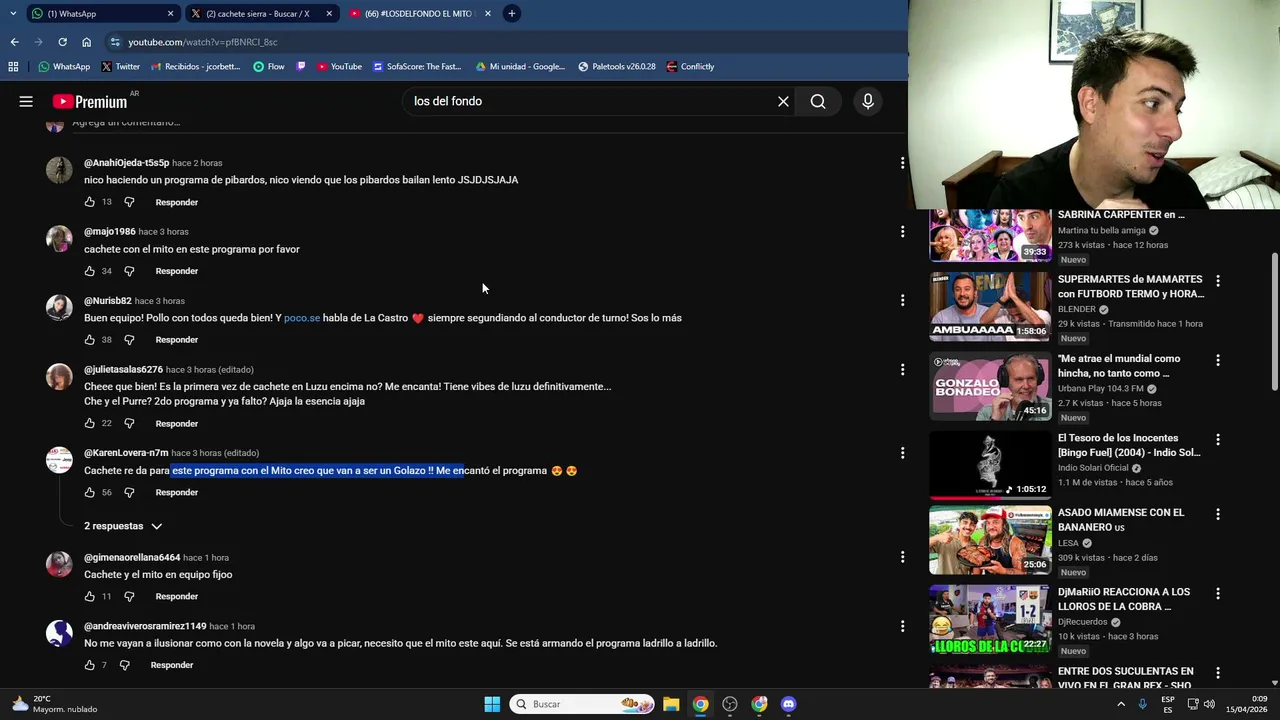Like the comment by @KarenLovera-n7m

pyautogui.click(x=90, y=492)
